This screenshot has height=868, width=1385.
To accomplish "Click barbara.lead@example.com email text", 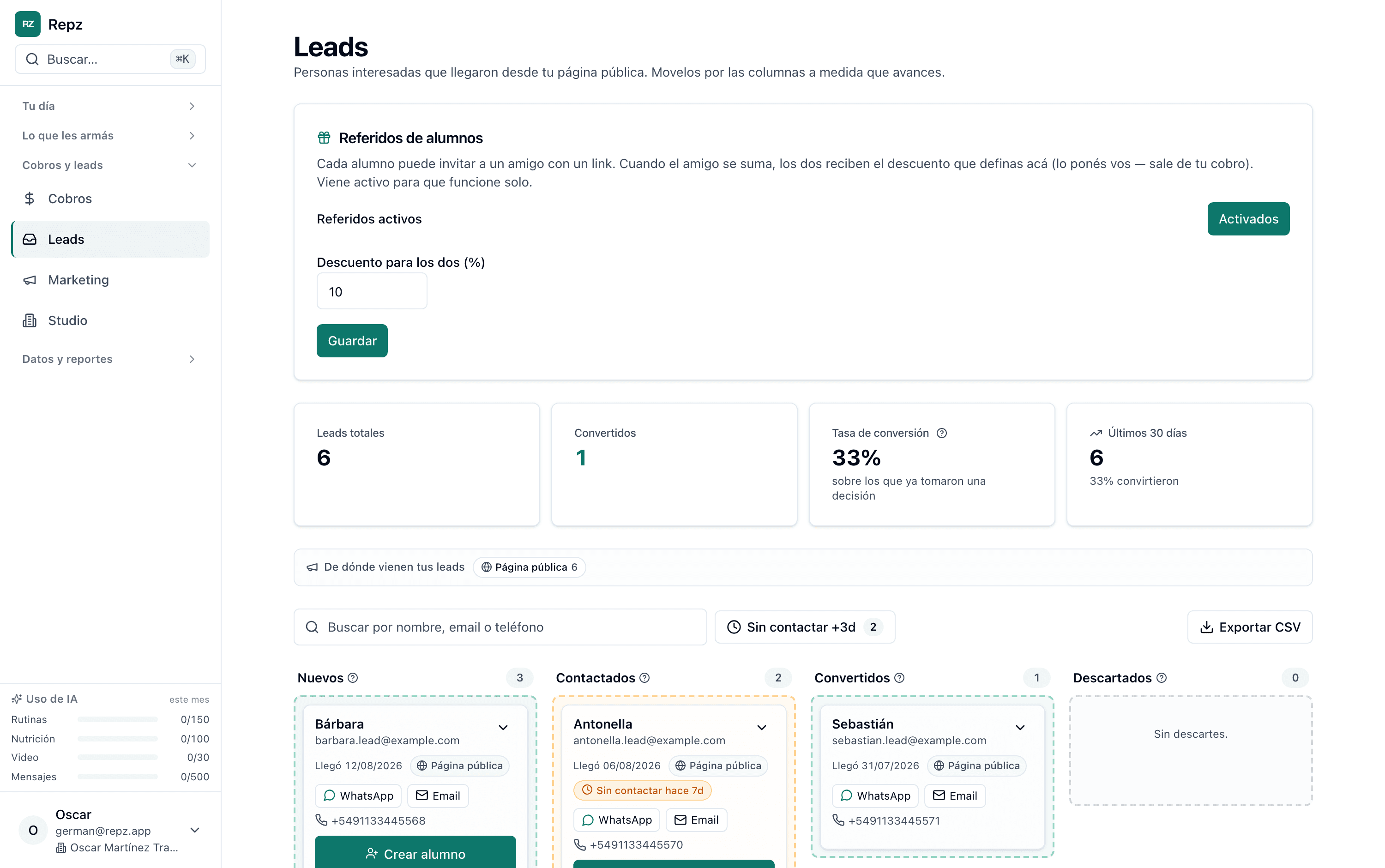I will pos(387,741).
